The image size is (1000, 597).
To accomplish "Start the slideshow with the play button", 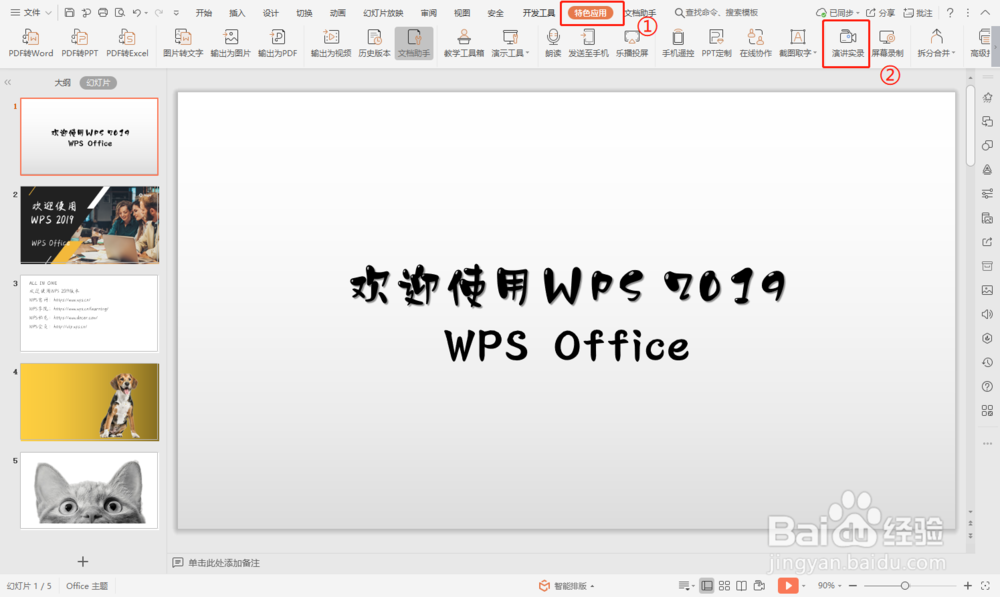I will pyautogui.click(x=788, y=585).
